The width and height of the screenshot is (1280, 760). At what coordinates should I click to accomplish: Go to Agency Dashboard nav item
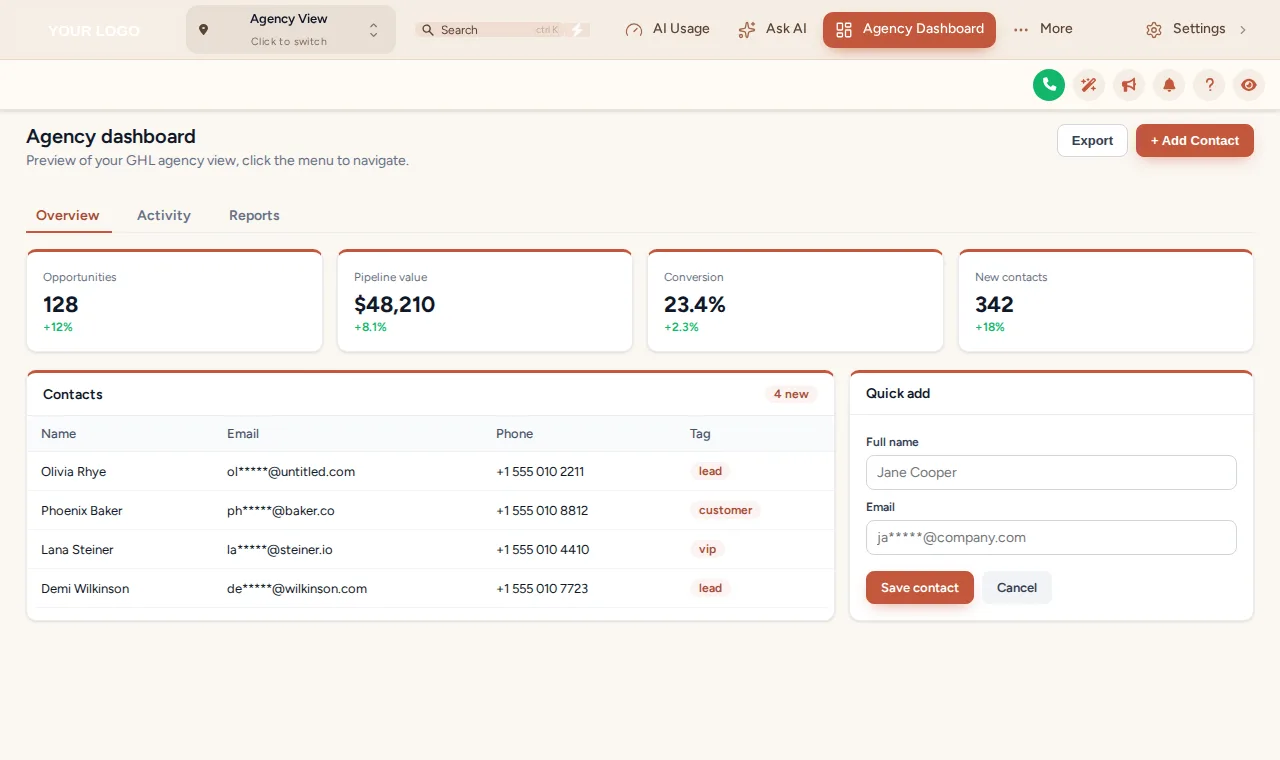click(x=909, y=29)
